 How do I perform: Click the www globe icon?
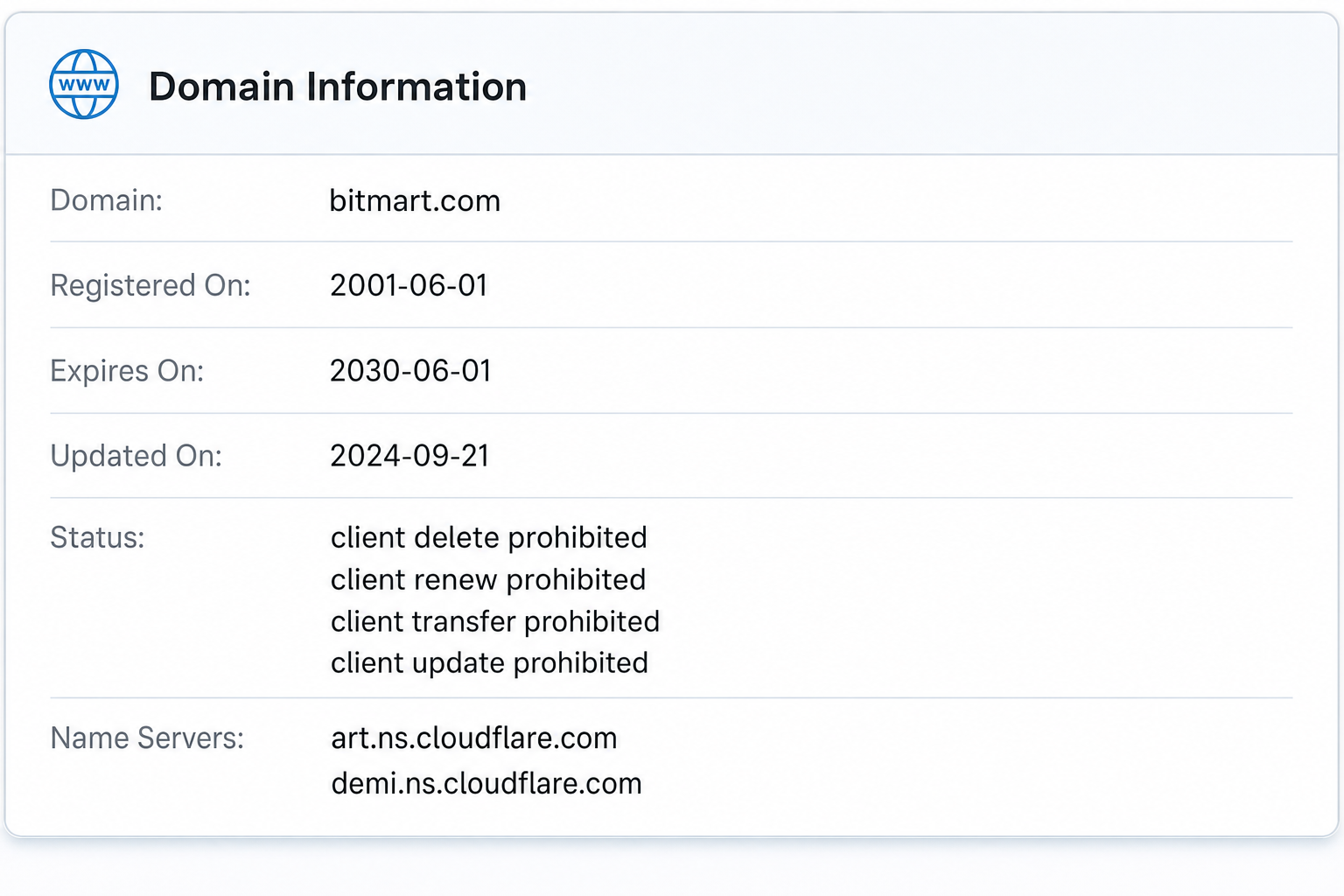[84, 84]
